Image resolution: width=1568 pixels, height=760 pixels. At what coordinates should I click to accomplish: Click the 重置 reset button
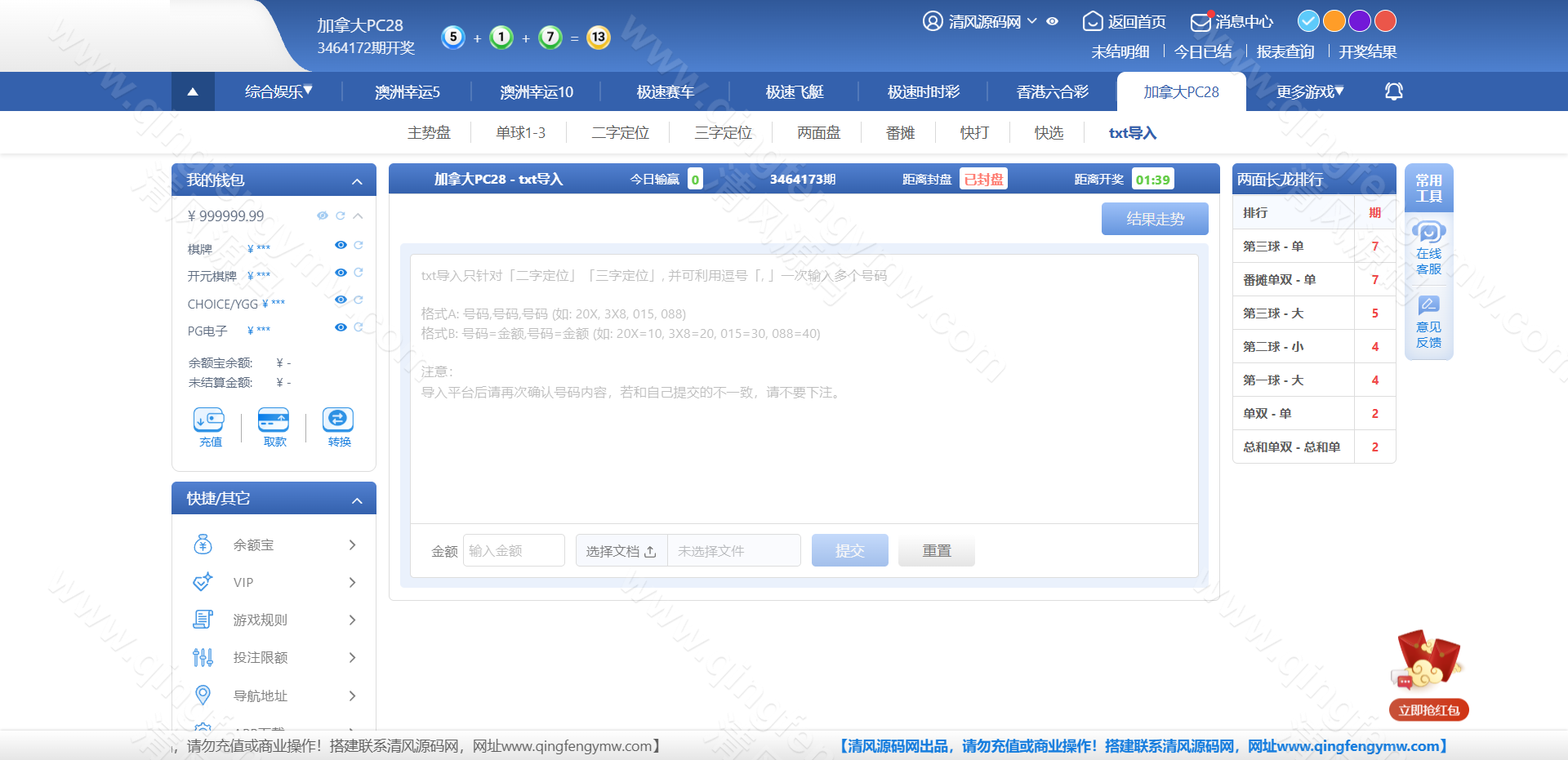click(936, 550)
